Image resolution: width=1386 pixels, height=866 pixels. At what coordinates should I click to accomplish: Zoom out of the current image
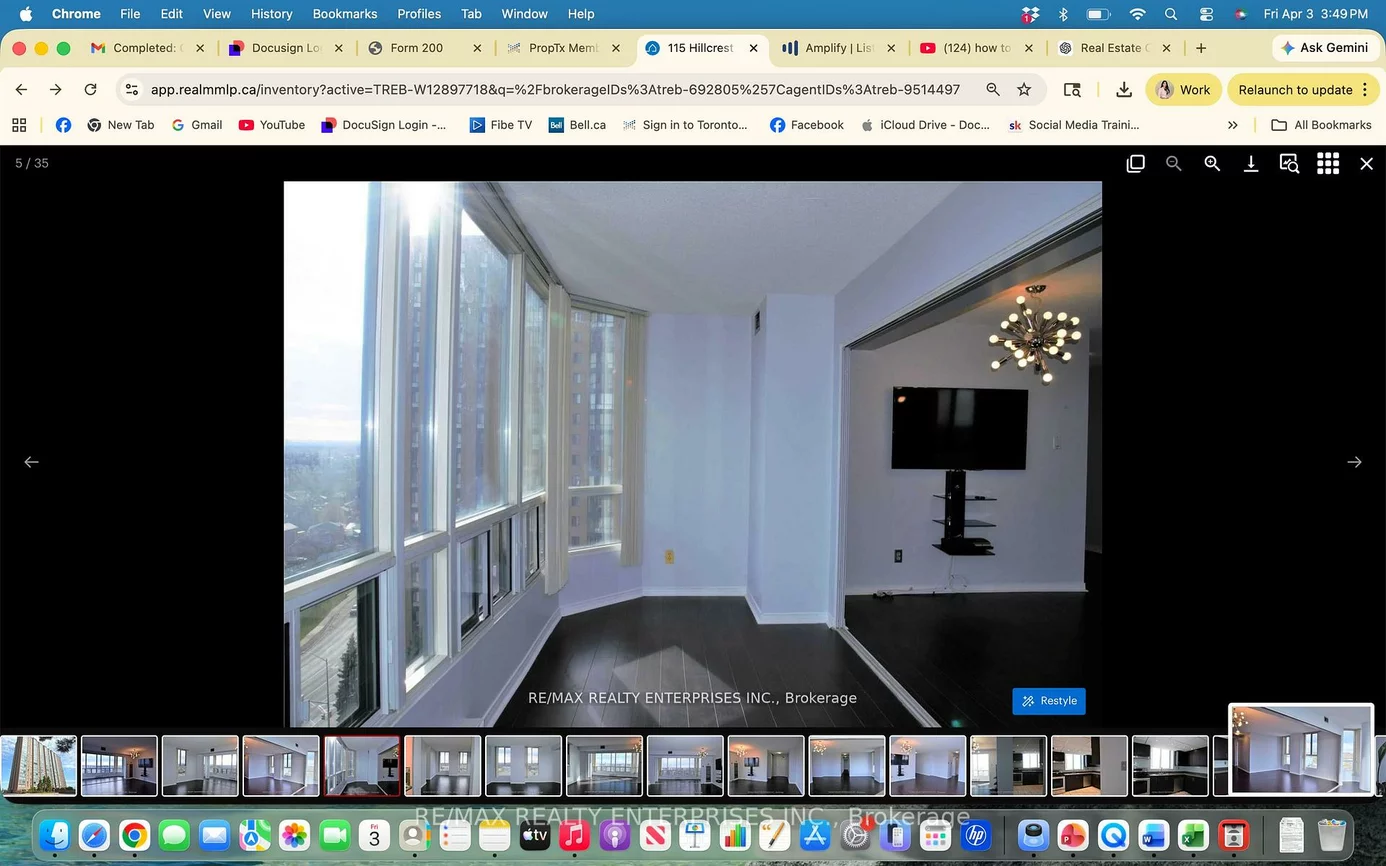click(1173, 163)
